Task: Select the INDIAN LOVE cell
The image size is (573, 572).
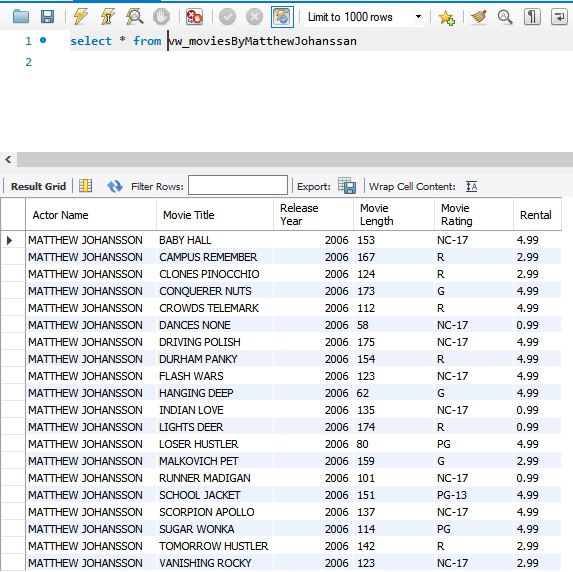Action: pyautogui.click(x=215, y=410)
